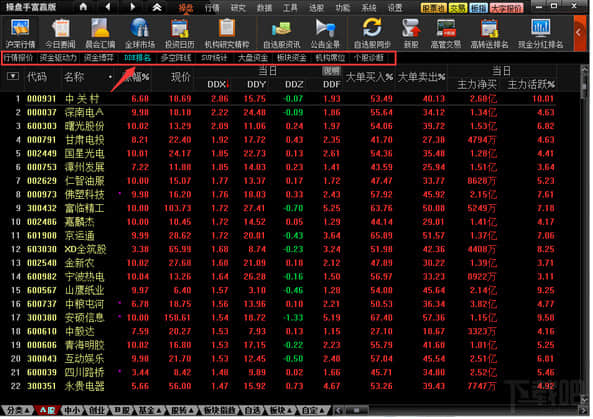Open dropdown arrow beside 代码 column header

tap(13, 77)
